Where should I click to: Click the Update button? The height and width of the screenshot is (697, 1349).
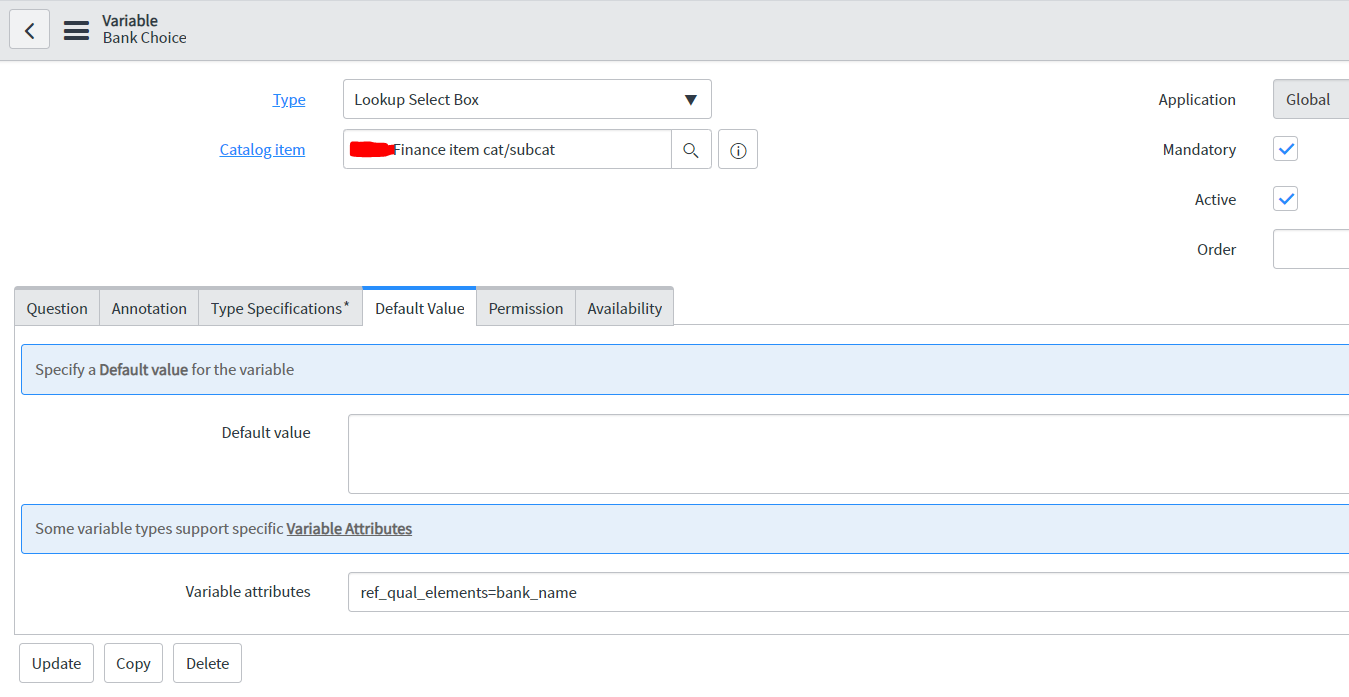point(56,662)
